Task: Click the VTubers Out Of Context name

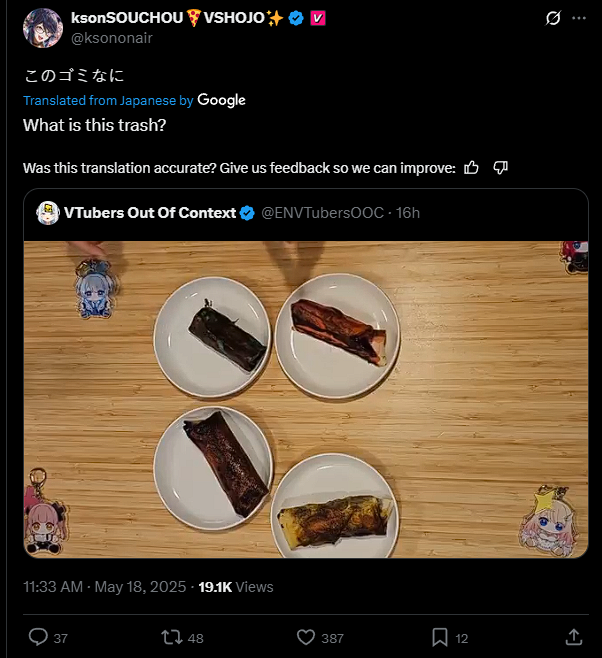Action: [x=150, y=212]
